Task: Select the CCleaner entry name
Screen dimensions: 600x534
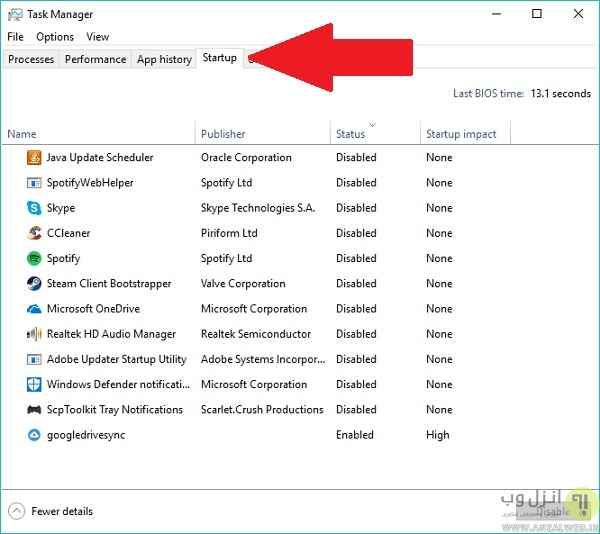Action: coord(68,233)
